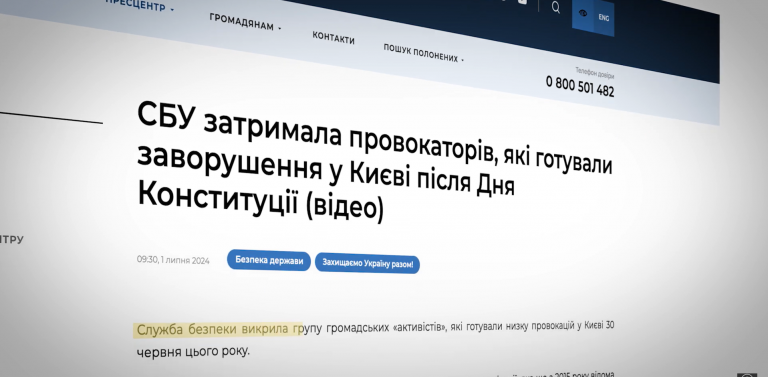Click the Захищаємо Україну разом! tag
Viewport: 768px width, 377px height.
(x=367, y=264)
